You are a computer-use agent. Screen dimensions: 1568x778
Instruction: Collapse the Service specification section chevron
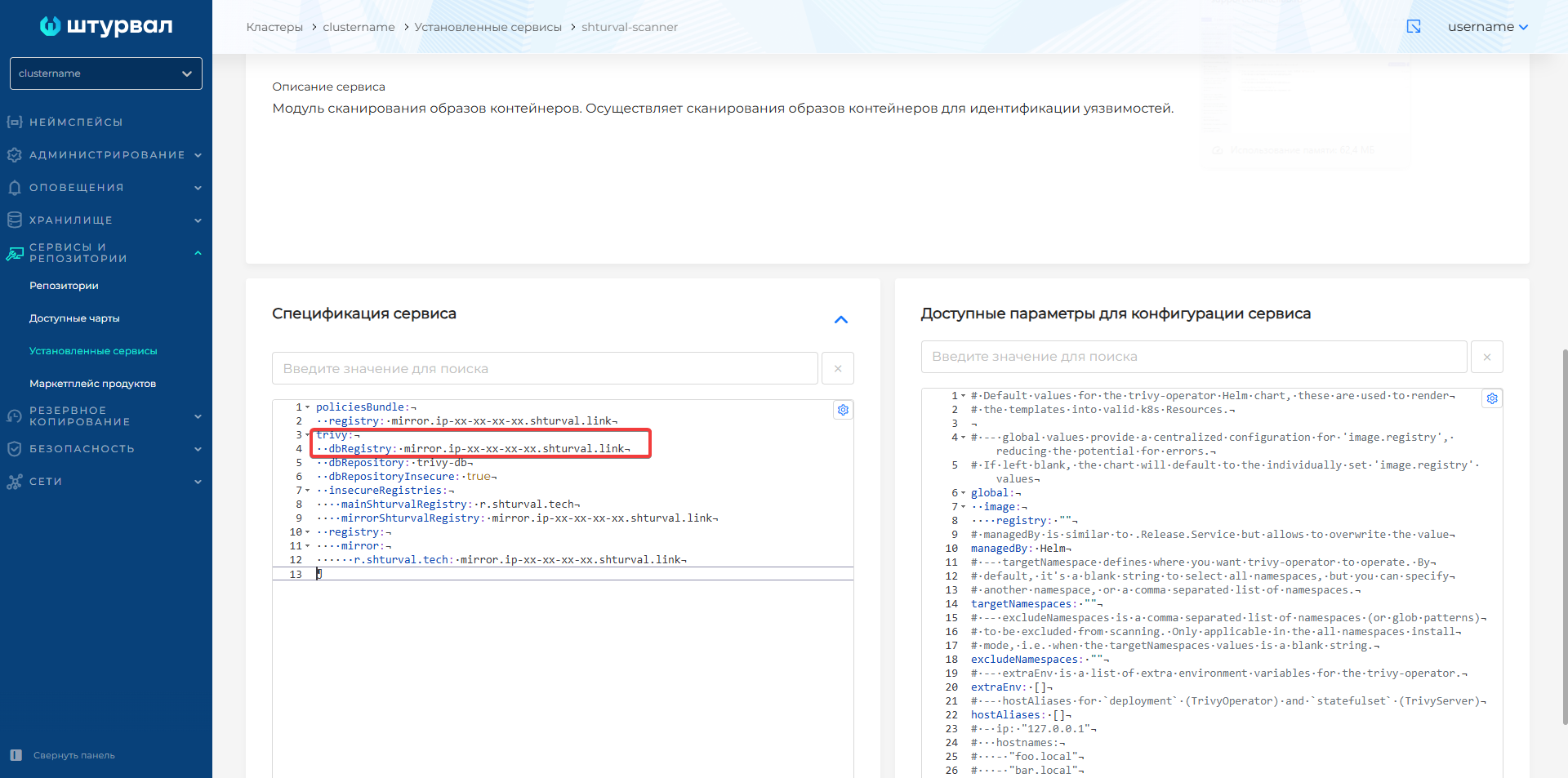coord(840,319)
